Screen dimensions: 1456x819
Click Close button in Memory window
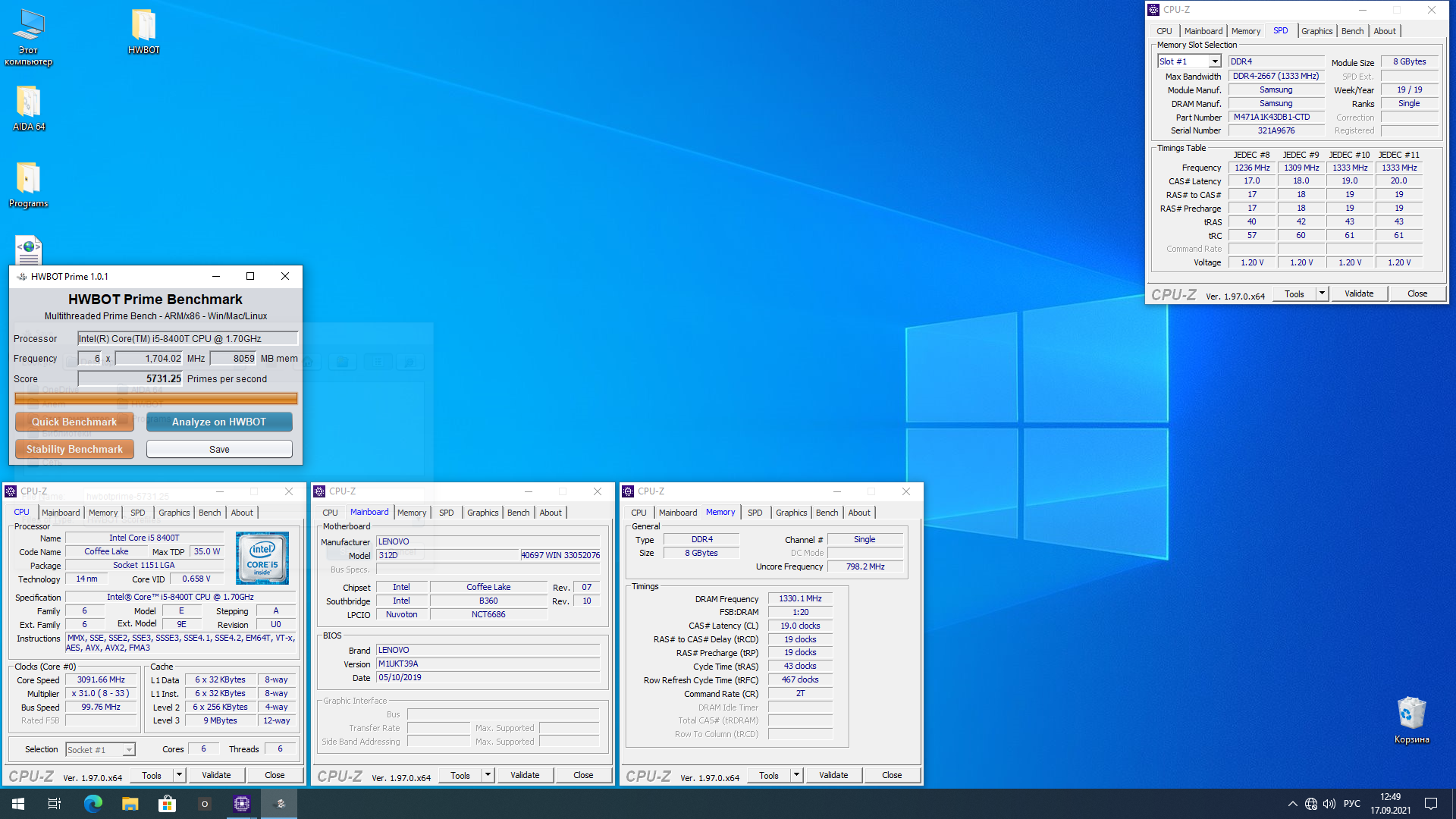click(892, 775)
